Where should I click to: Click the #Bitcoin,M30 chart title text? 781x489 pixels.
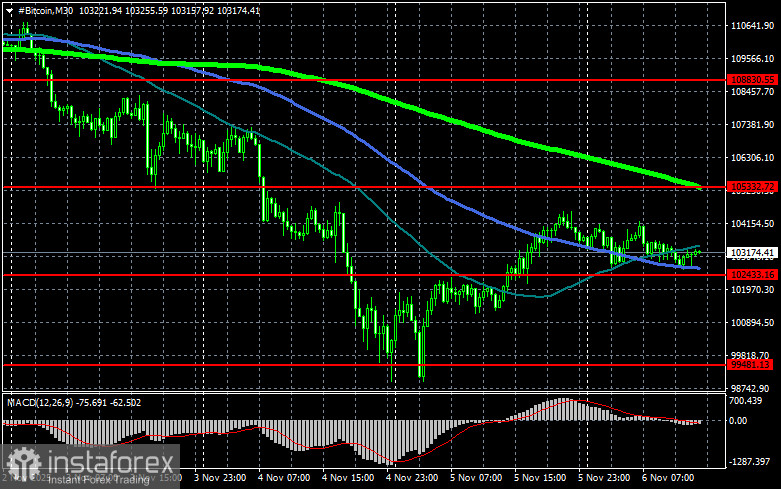45,10
